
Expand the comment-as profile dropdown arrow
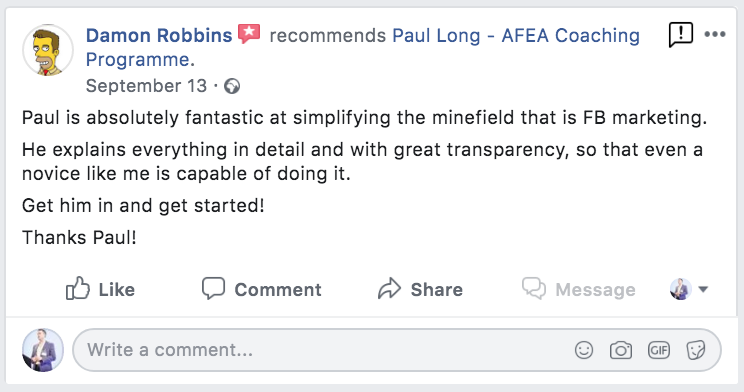[x=703, y=289]
